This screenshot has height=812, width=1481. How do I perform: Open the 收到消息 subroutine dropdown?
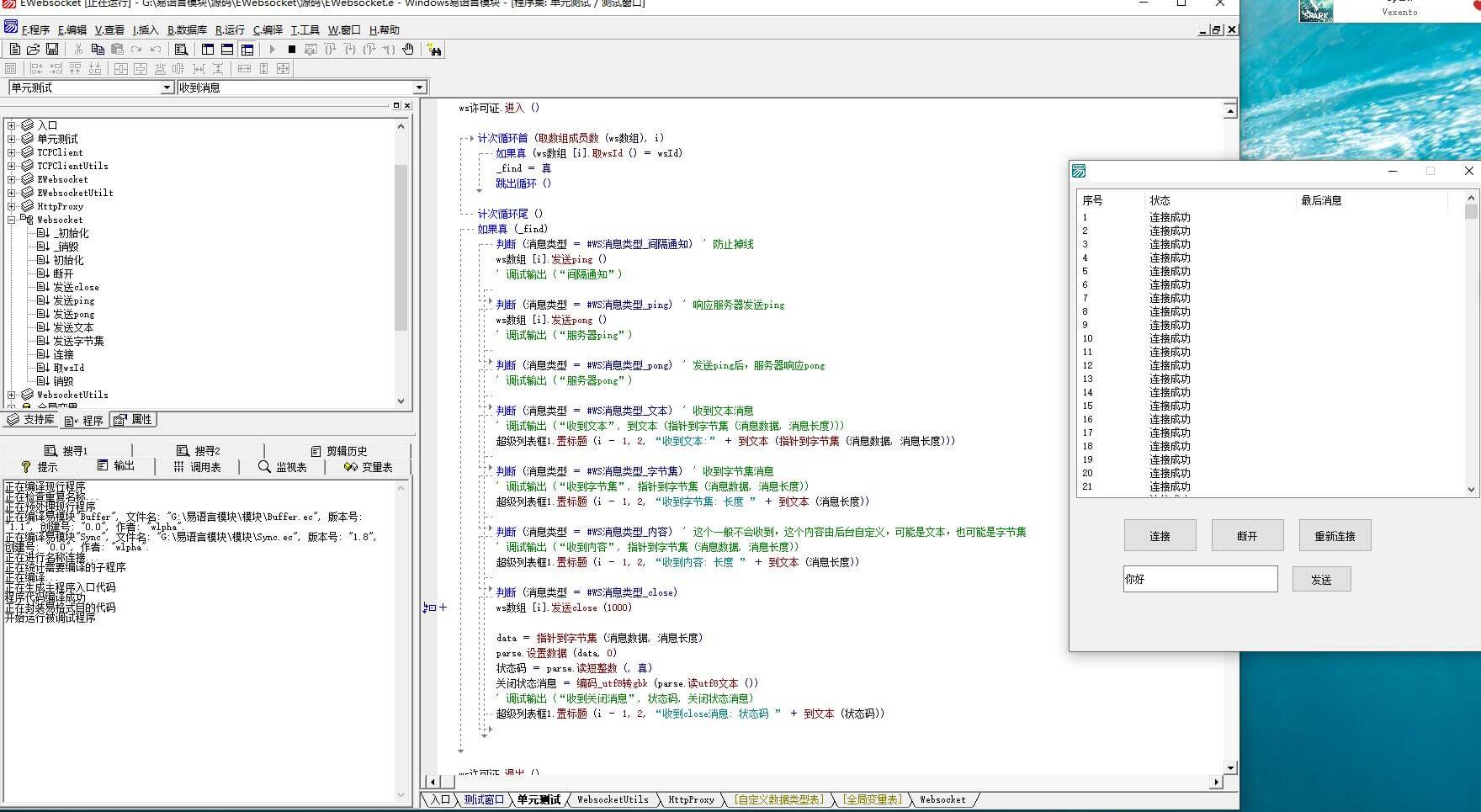[419, 88]
